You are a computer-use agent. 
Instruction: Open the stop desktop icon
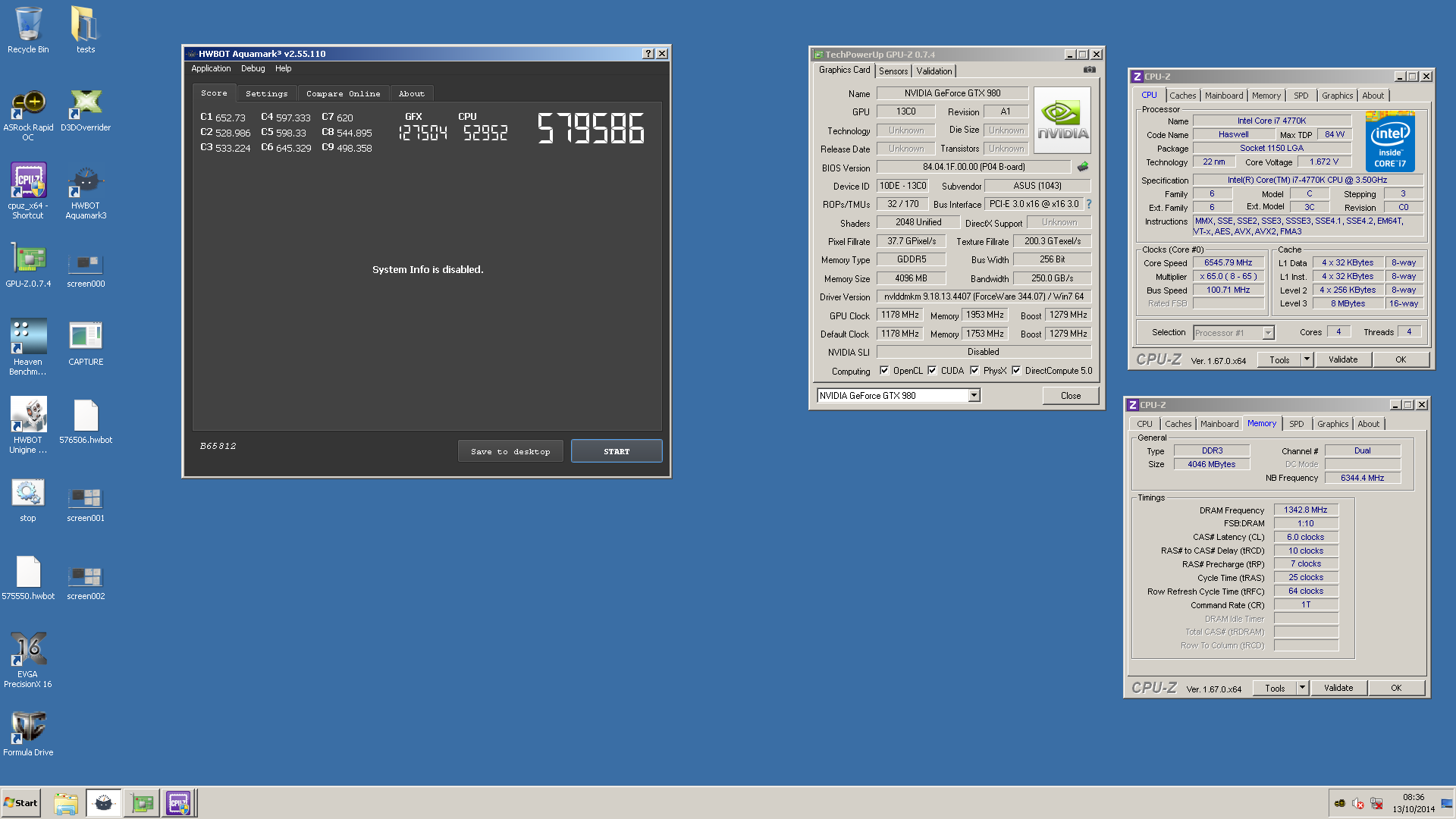coord(28,500)
